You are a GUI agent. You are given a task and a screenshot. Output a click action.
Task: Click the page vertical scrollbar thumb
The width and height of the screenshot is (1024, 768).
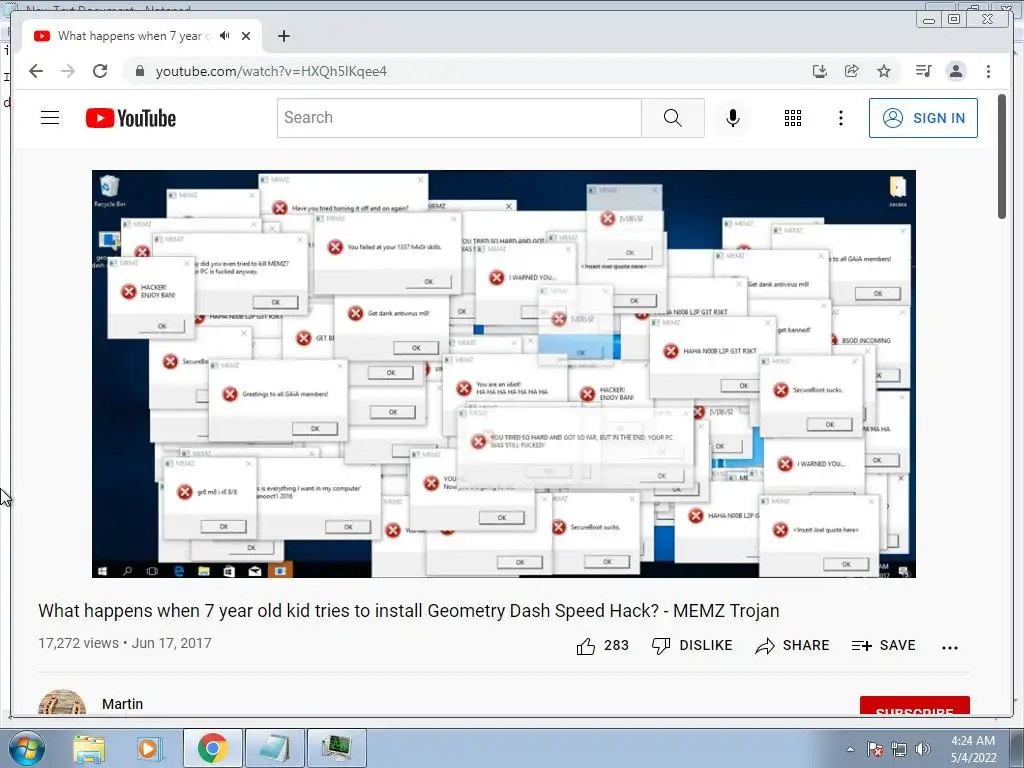(1002, 157)
